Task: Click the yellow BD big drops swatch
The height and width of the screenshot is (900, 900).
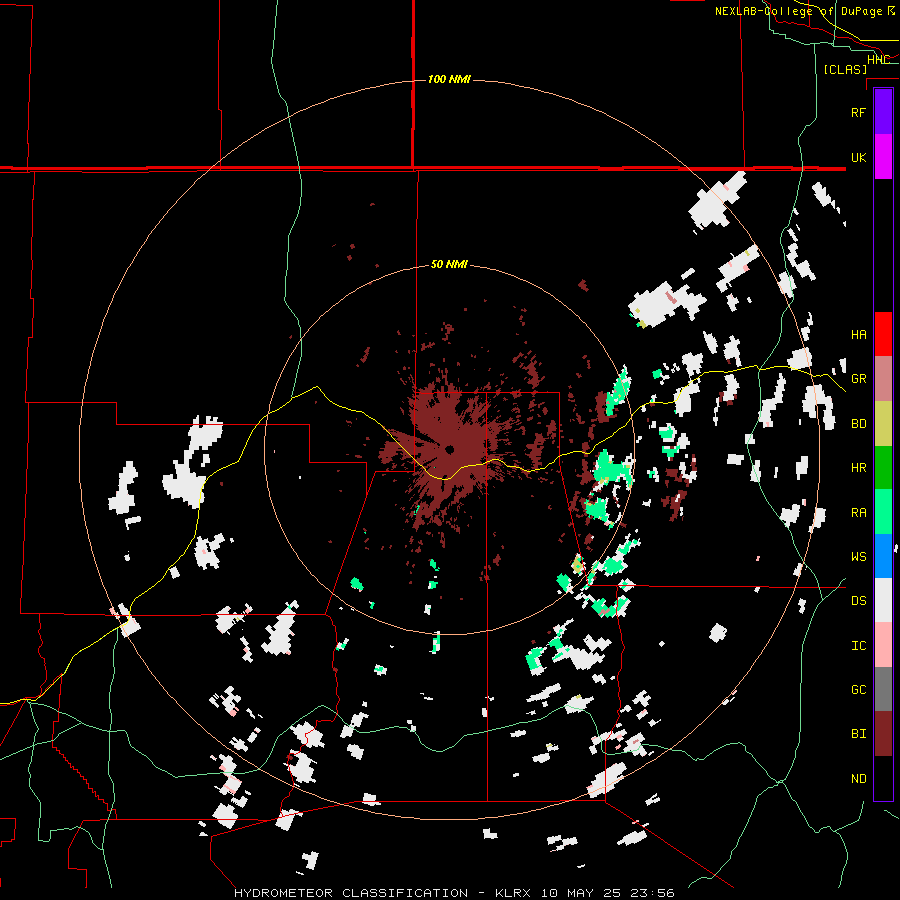Action: (883, 423)
